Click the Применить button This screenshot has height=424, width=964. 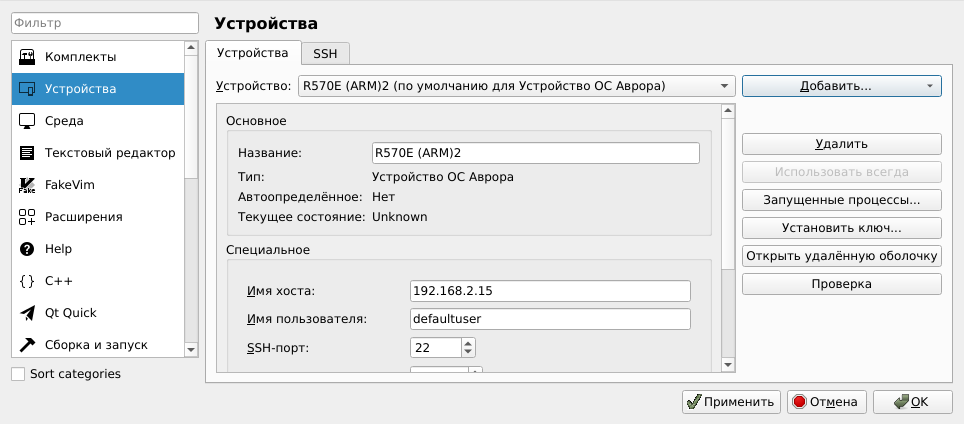click(x=732, y=402)
